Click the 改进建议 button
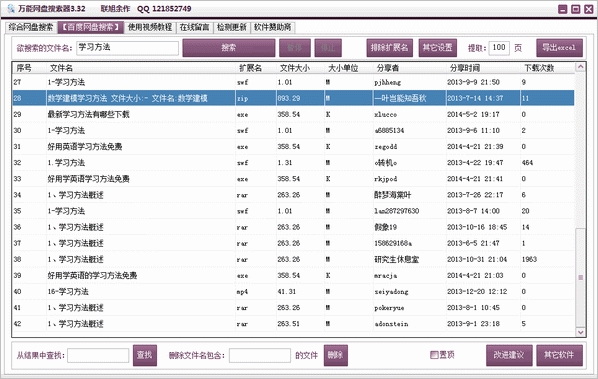Viewport: 598px width, 379px height. [x=509, y=355]
